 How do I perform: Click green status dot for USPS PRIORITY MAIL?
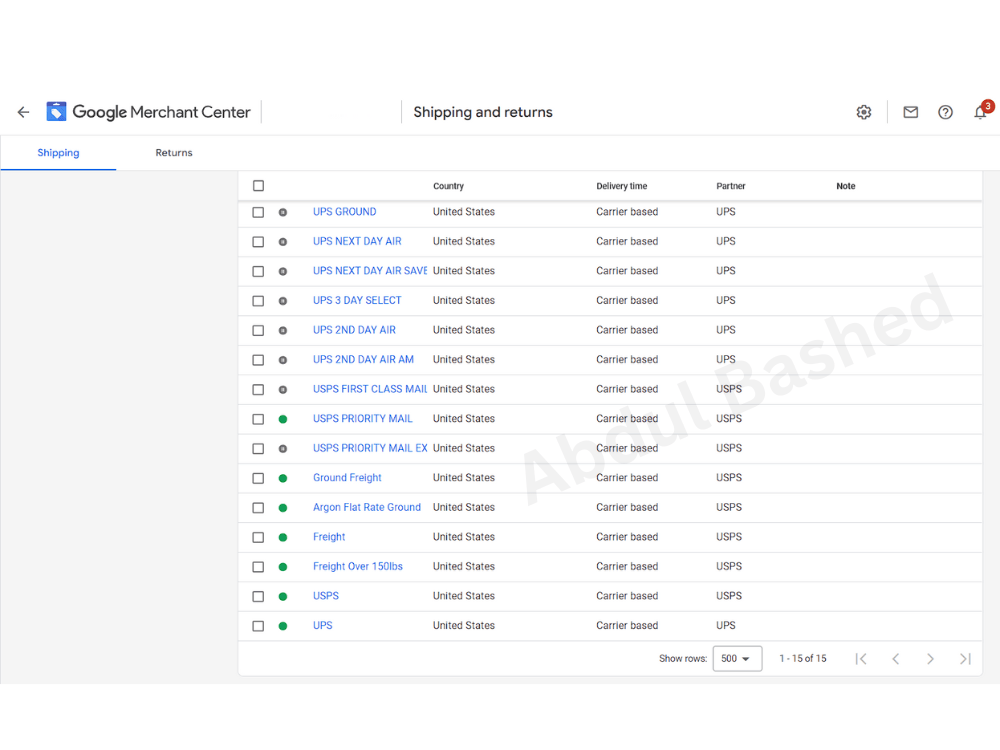tap(283, 419)
